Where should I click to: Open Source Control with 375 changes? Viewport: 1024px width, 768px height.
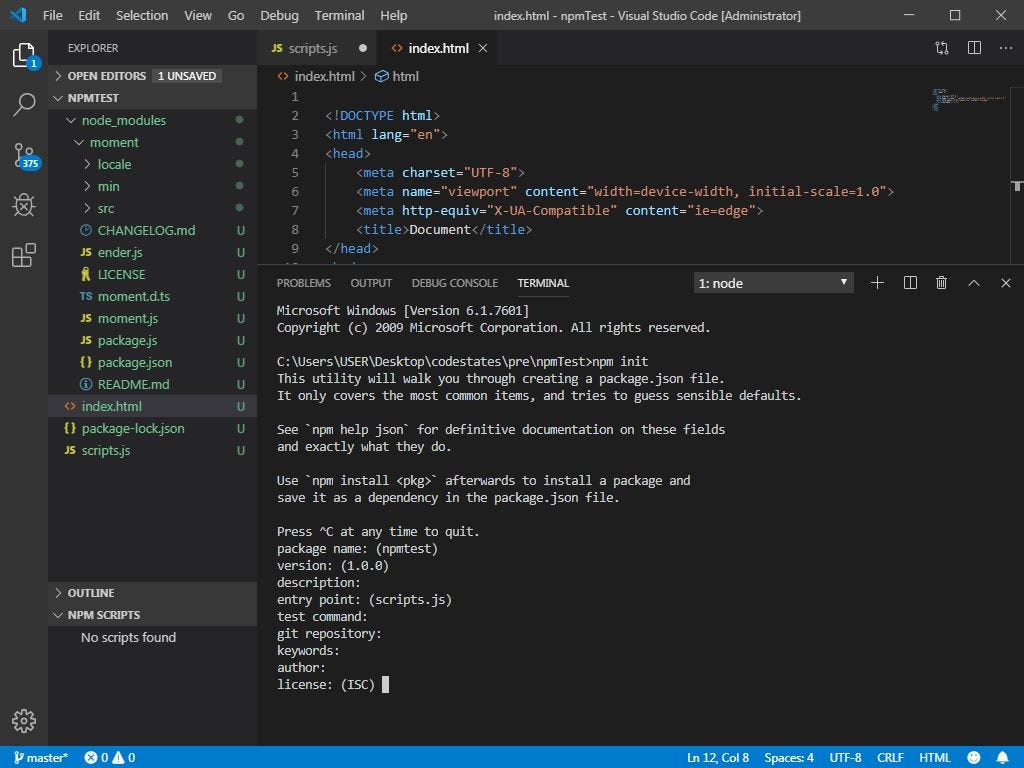pyautogui.click(x=25, y=155)
